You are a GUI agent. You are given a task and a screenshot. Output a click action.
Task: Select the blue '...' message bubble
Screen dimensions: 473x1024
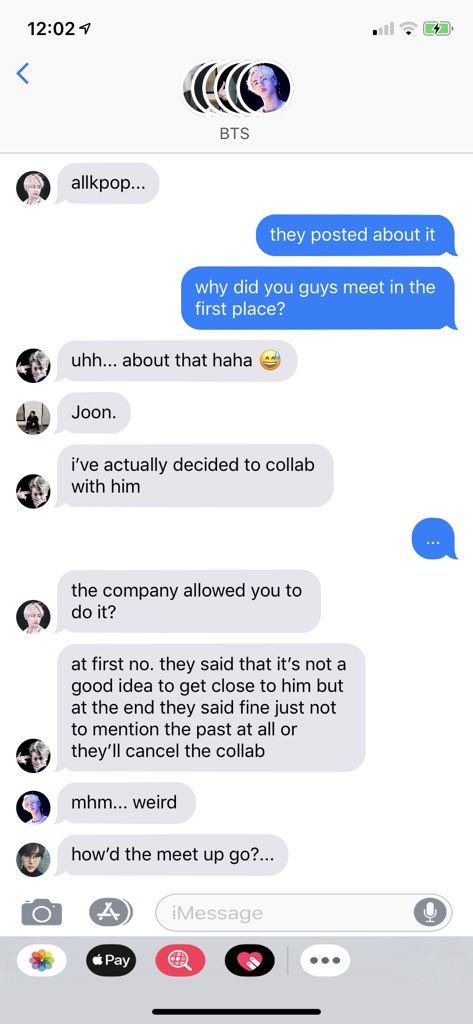pyautogui.click(x=433, y=539)
